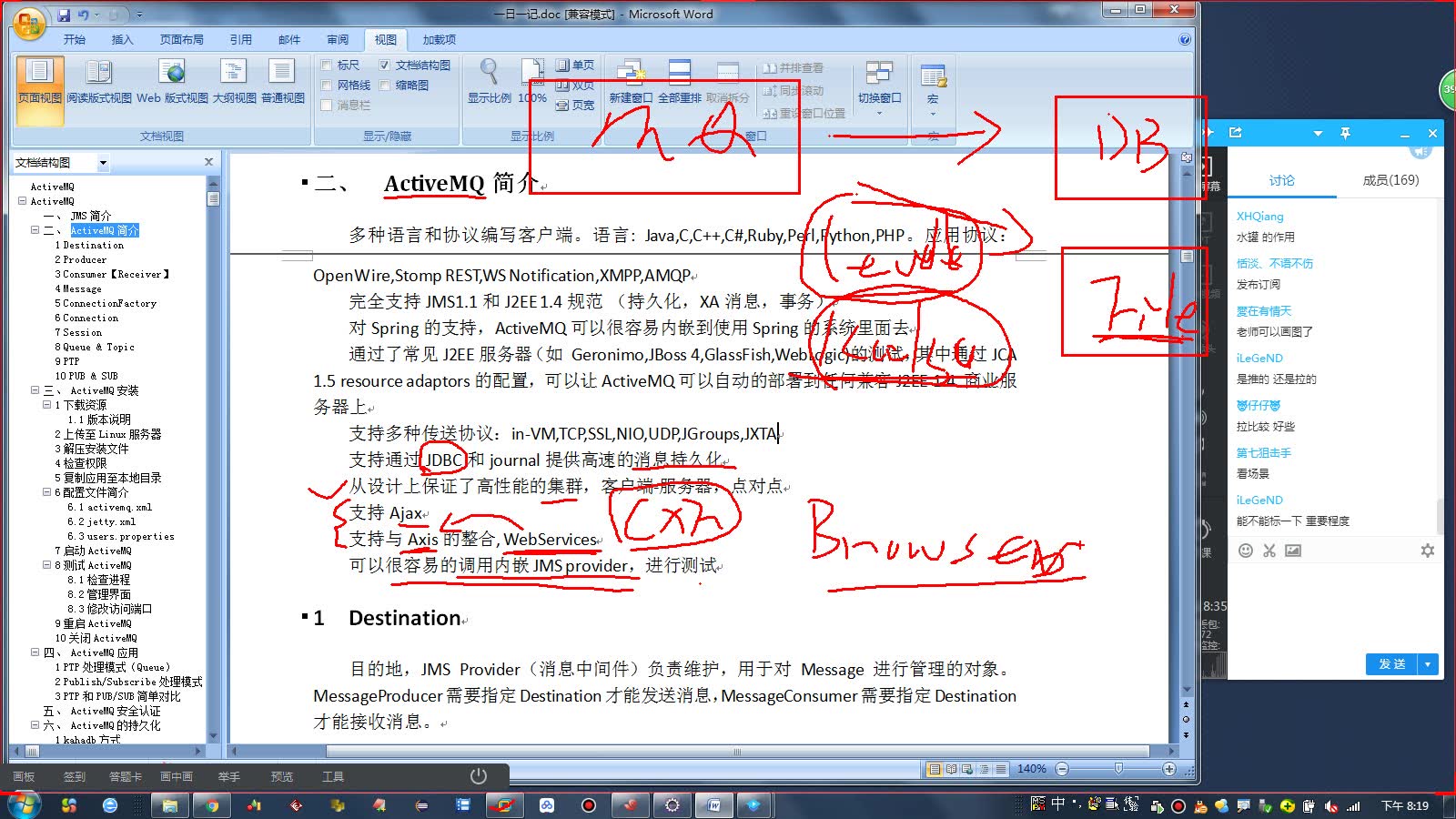Click 发送 send button
1456x819 pixels.
[x=1392, y=664]
